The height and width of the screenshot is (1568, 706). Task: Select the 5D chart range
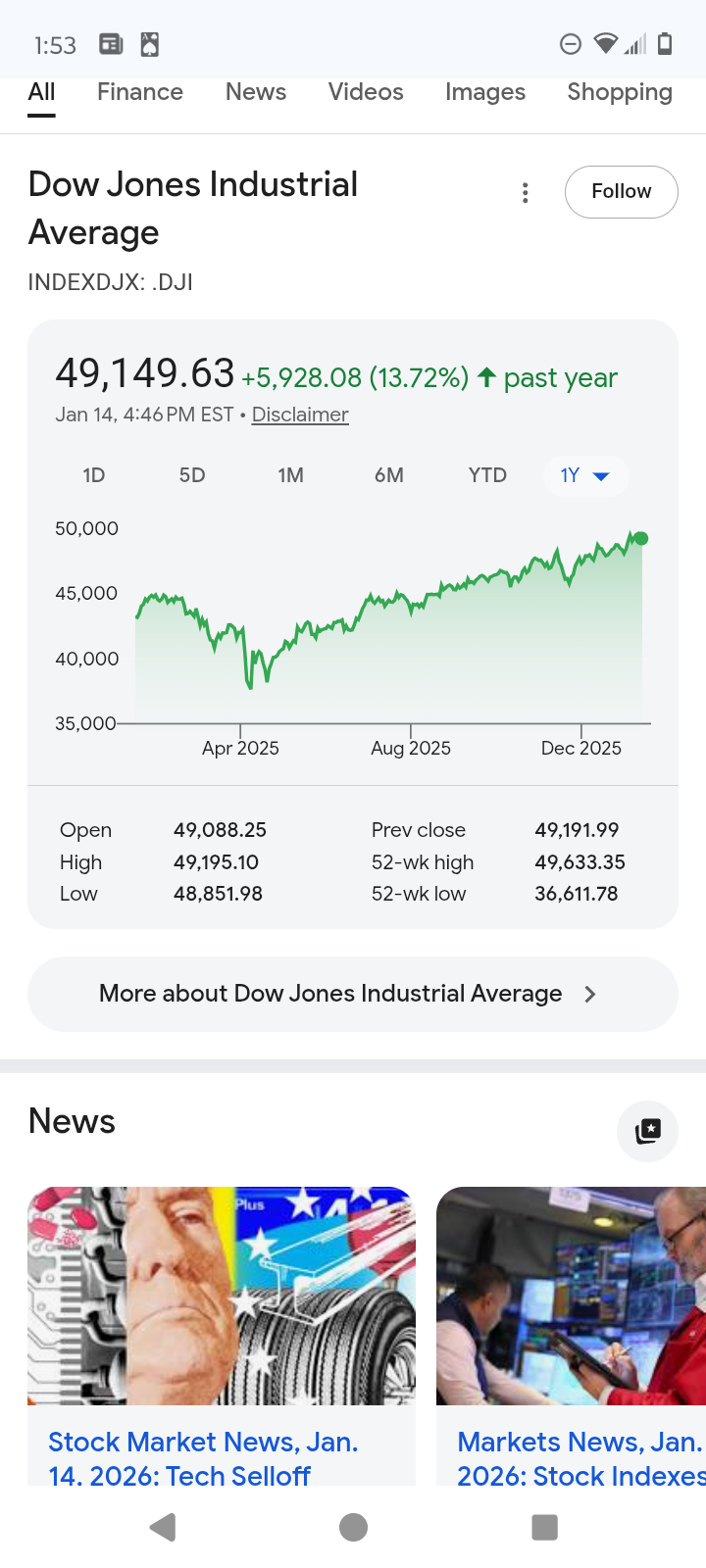(192, 475)
